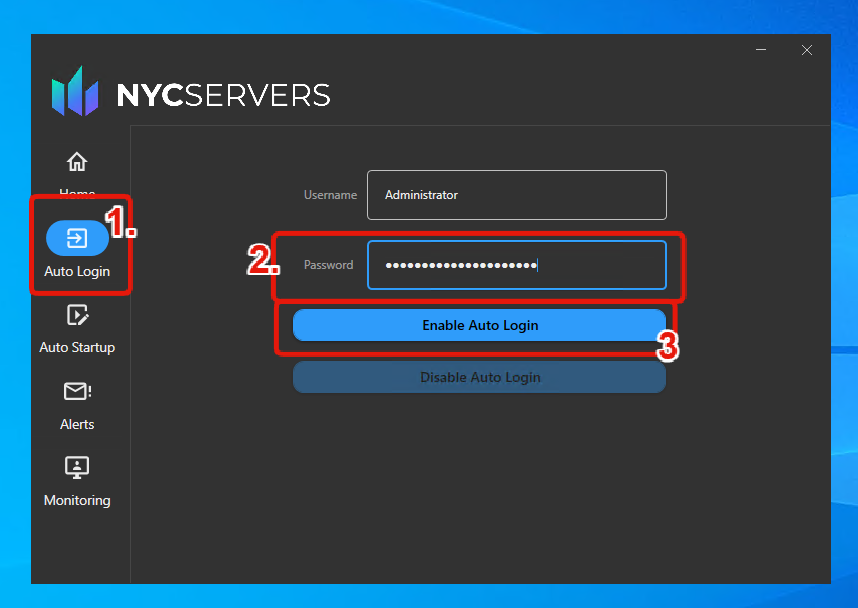Minimize the NYCServers window
The image size is (858, 608).
click(761, 50)
